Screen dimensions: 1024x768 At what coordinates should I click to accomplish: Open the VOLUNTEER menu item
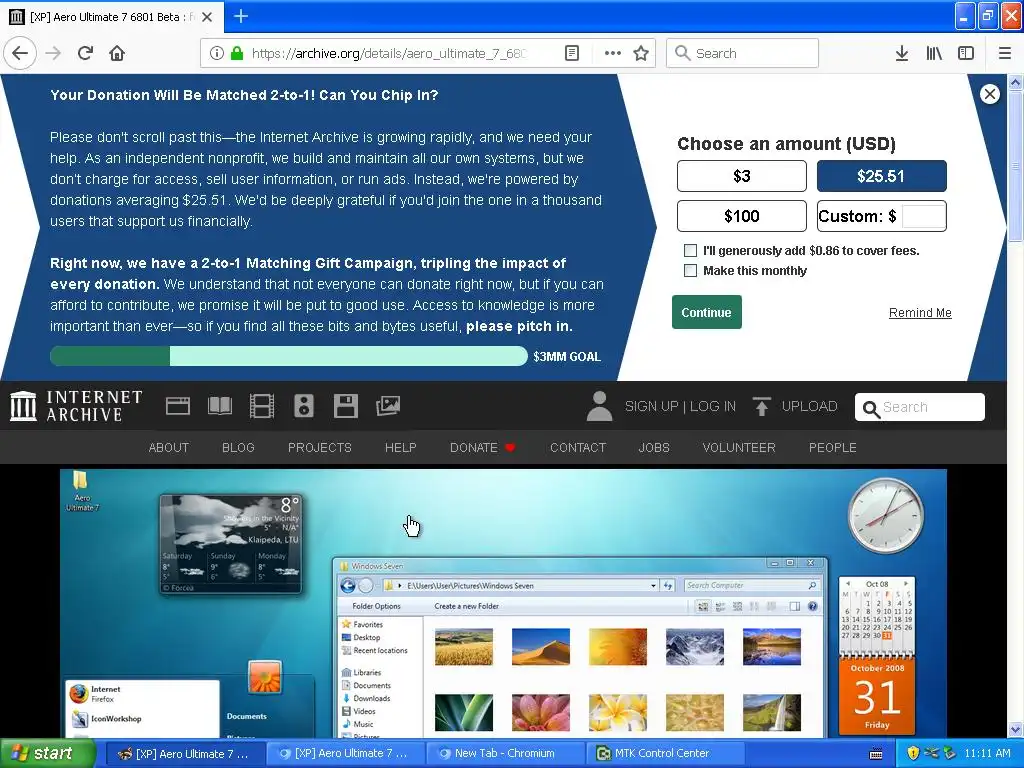coord(739,447)
